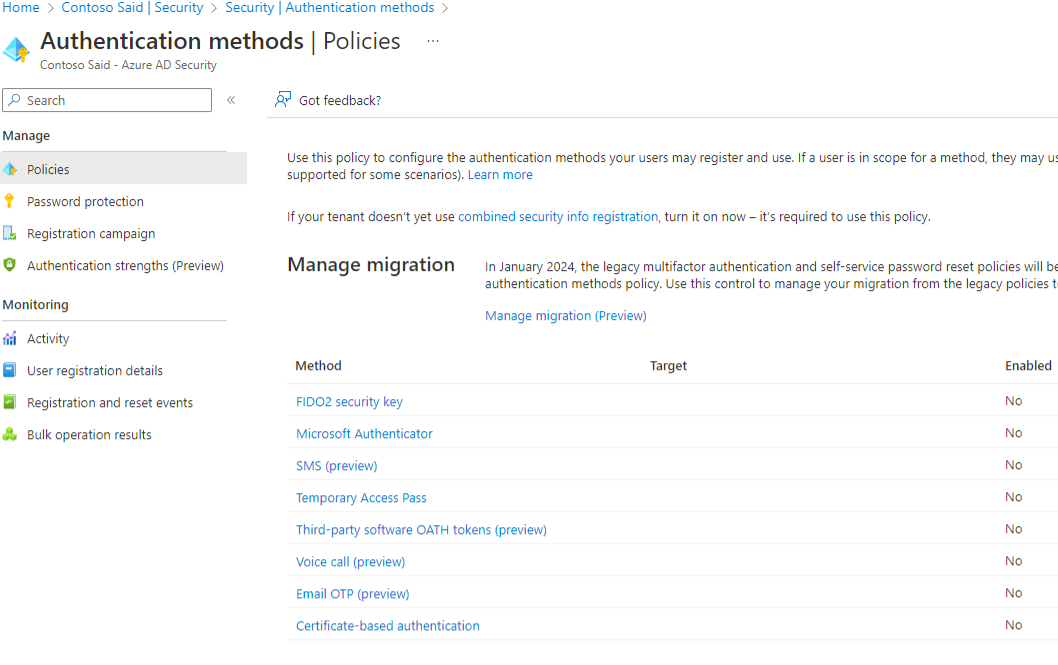This screenshot has height=665, width=1058.
Task: Click the Got feedback person icon
Action: (283, 100)
